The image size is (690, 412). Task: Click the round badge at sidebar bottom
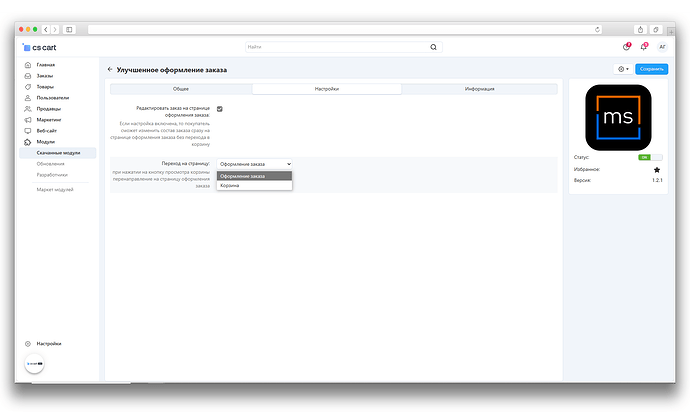(34, 364)
